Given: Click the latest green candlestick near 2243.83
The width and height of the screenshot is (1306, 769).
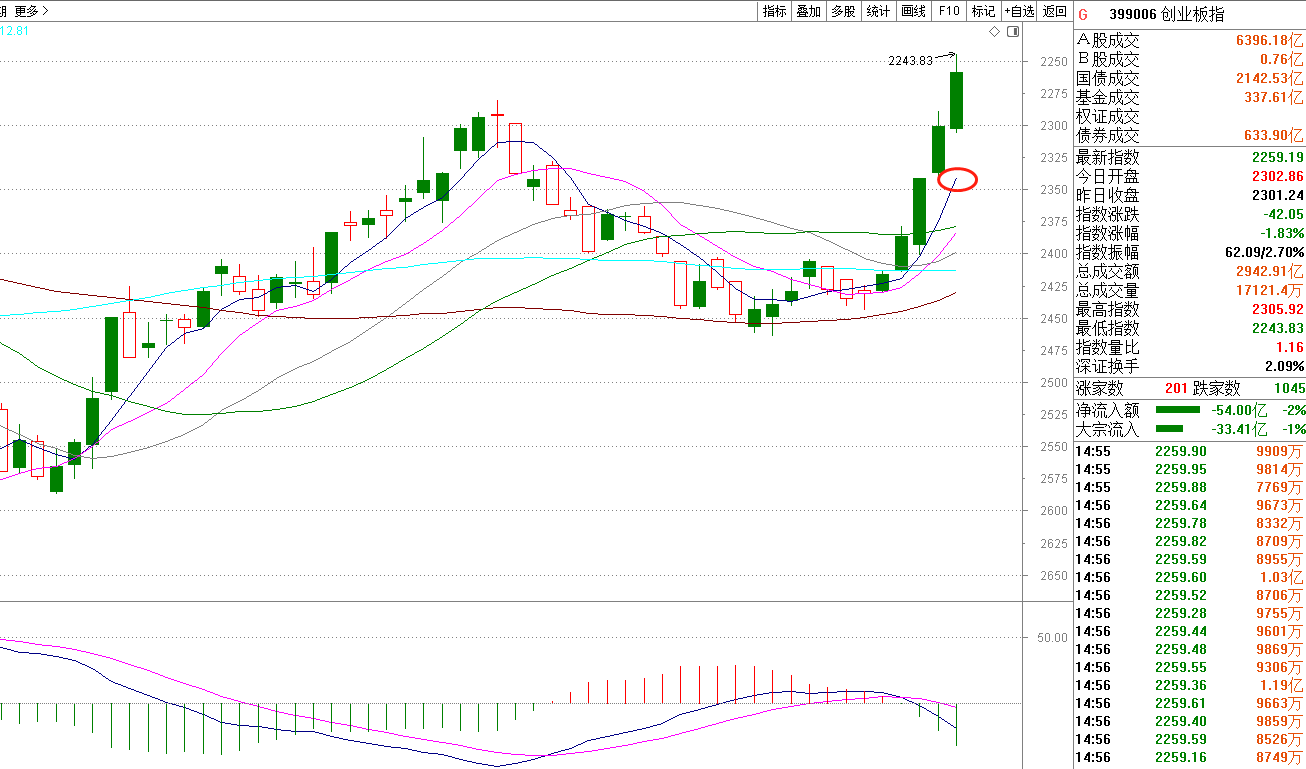Looking at the screenshot, I should (957, 100).
